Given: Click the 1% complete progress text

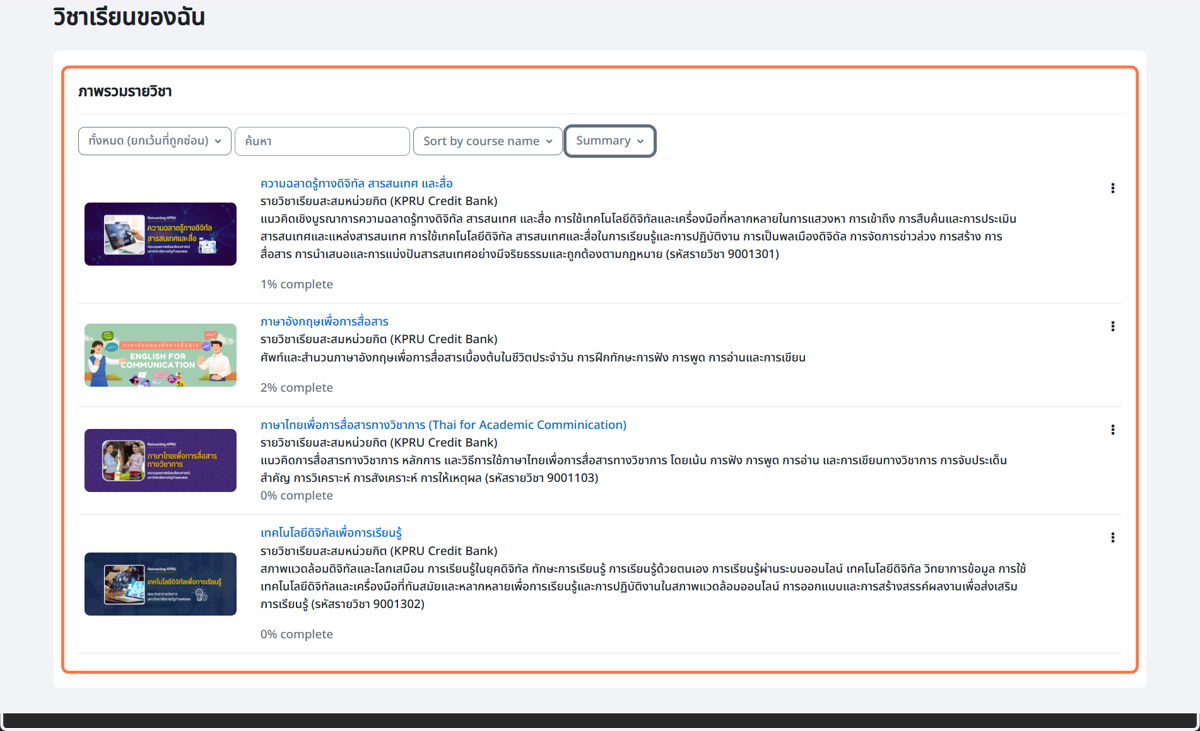Looking at the screenshot, I should pyautogui.click(x=297, y=284).
